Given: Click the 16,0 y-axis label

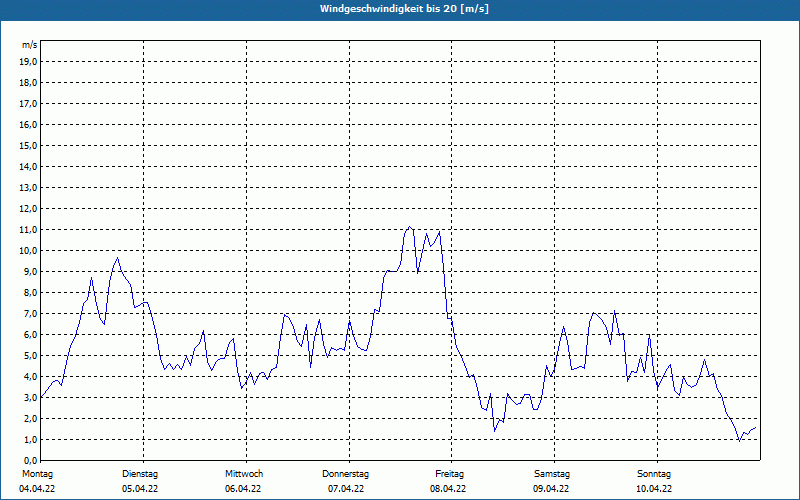Looking at the screenshot, I should click(x=29, y=124).
